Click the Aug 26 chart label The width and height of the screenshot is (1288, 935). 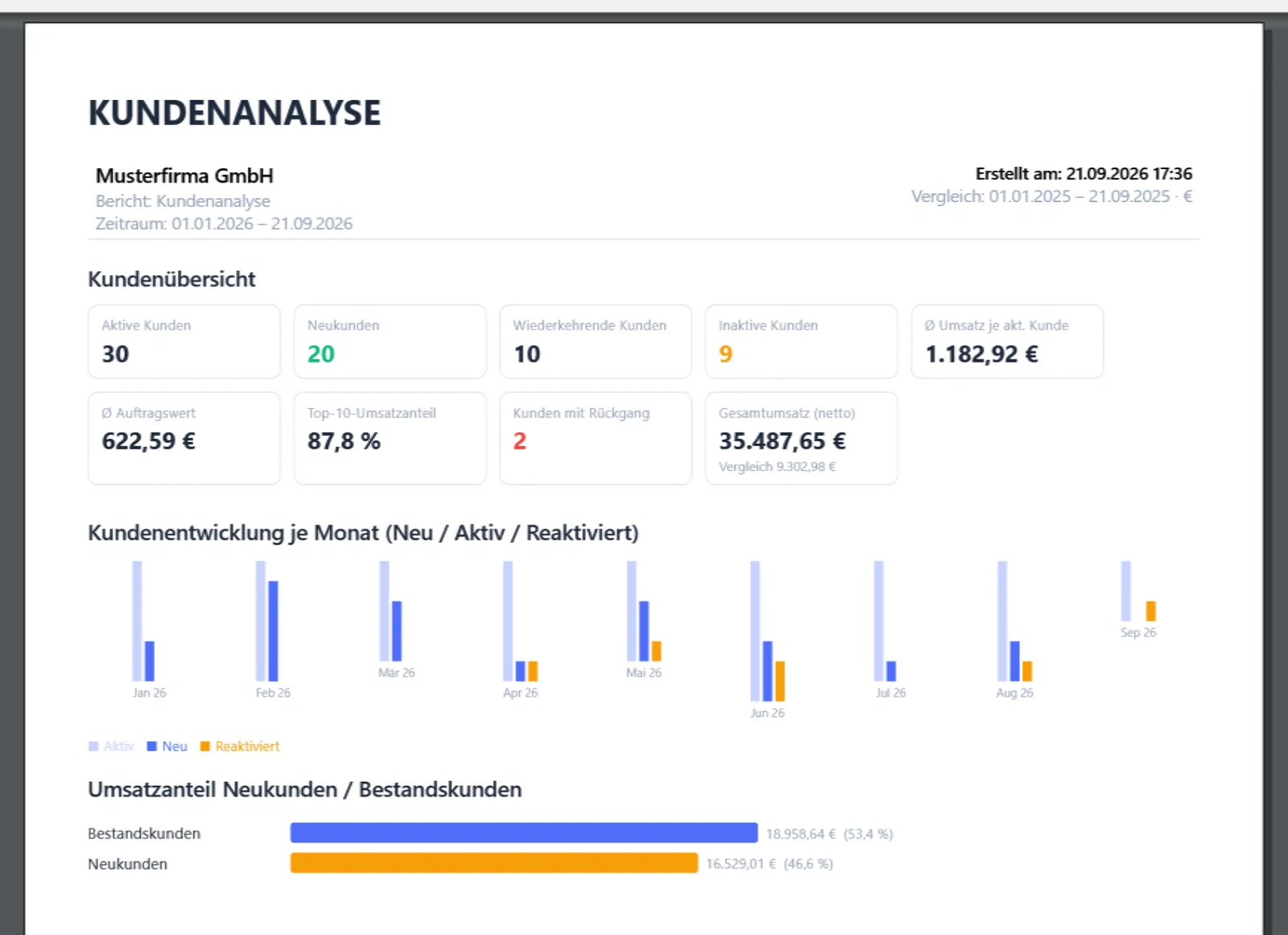1014,693
